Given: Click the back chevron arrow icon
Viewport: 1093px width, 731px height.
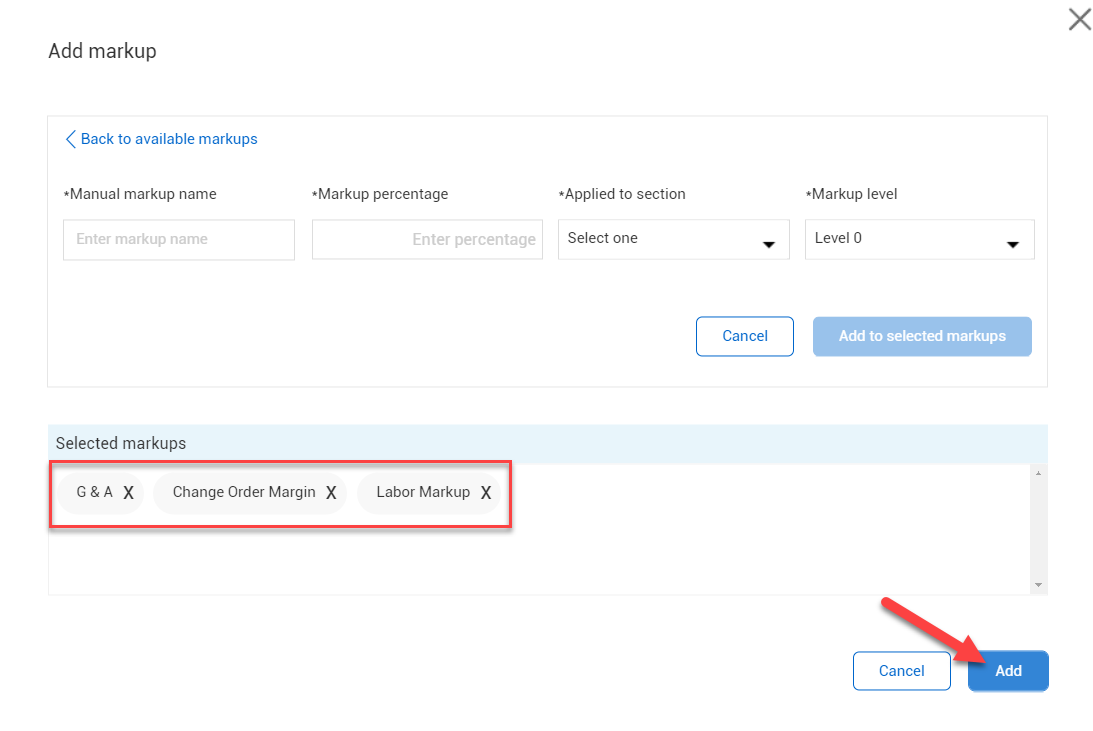Looking at the screenshot, I should click(70, 139).
